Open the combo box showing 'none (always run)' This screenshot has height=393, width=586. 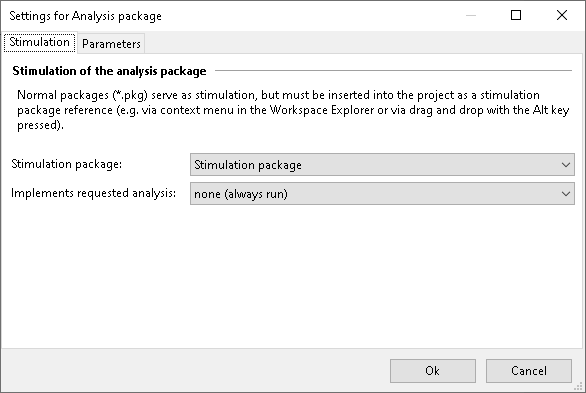(382, 194)
